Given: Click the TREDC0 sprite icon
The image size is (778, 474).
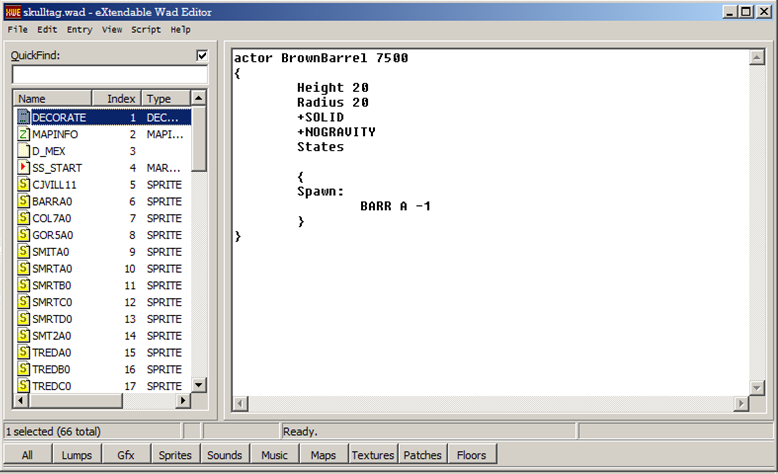Looking at the screenshot, I should pos(23,386).
